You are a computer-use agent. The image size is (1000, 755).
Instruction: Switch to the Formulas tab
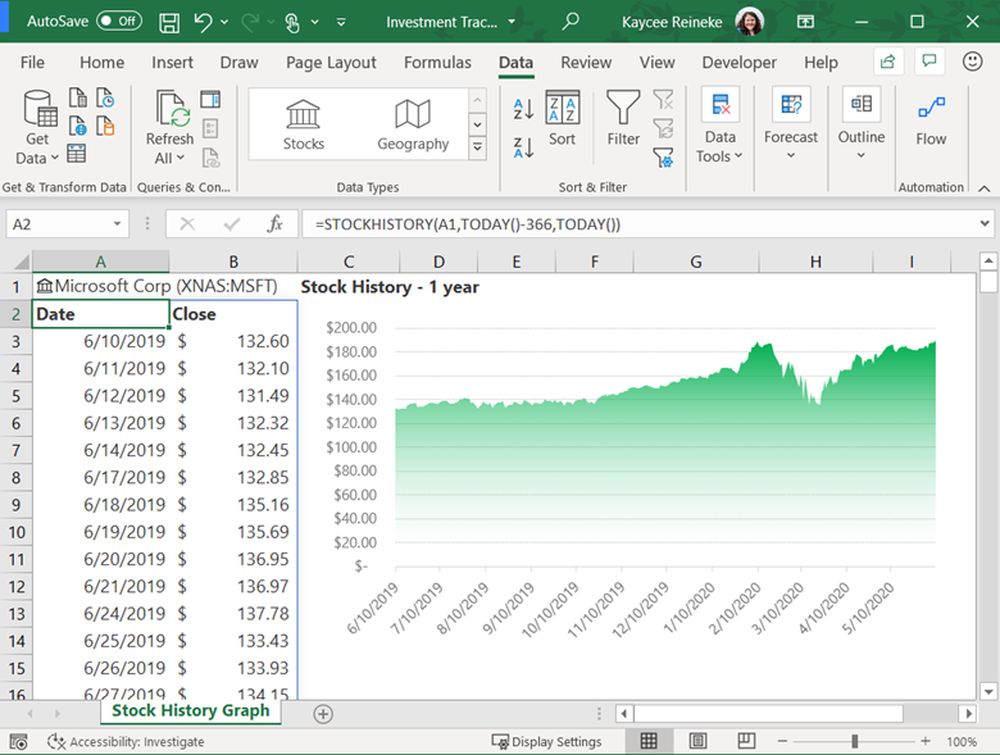pos(437,62)
